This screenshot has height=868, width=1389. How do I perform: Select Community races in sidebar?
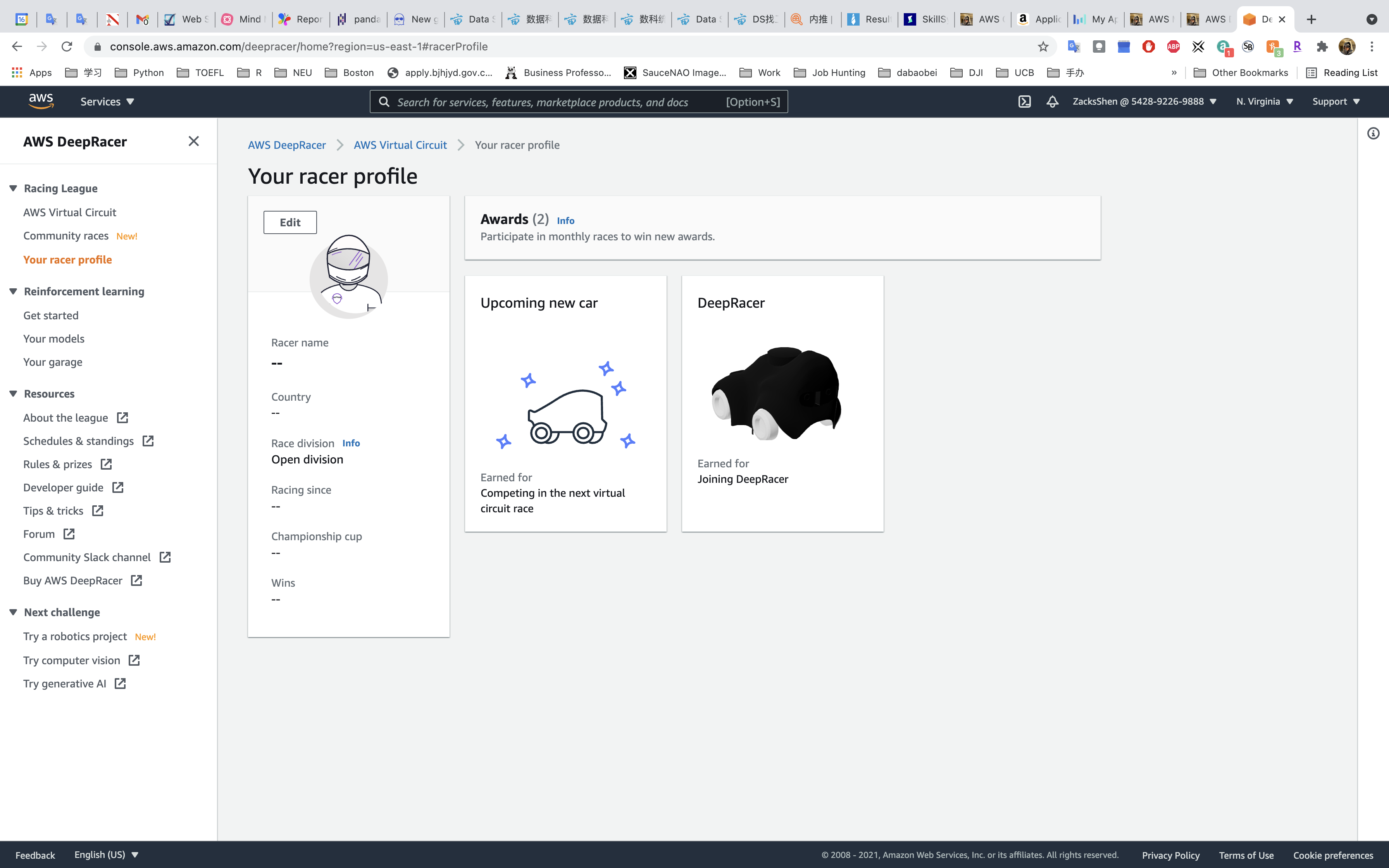[66, 236]
